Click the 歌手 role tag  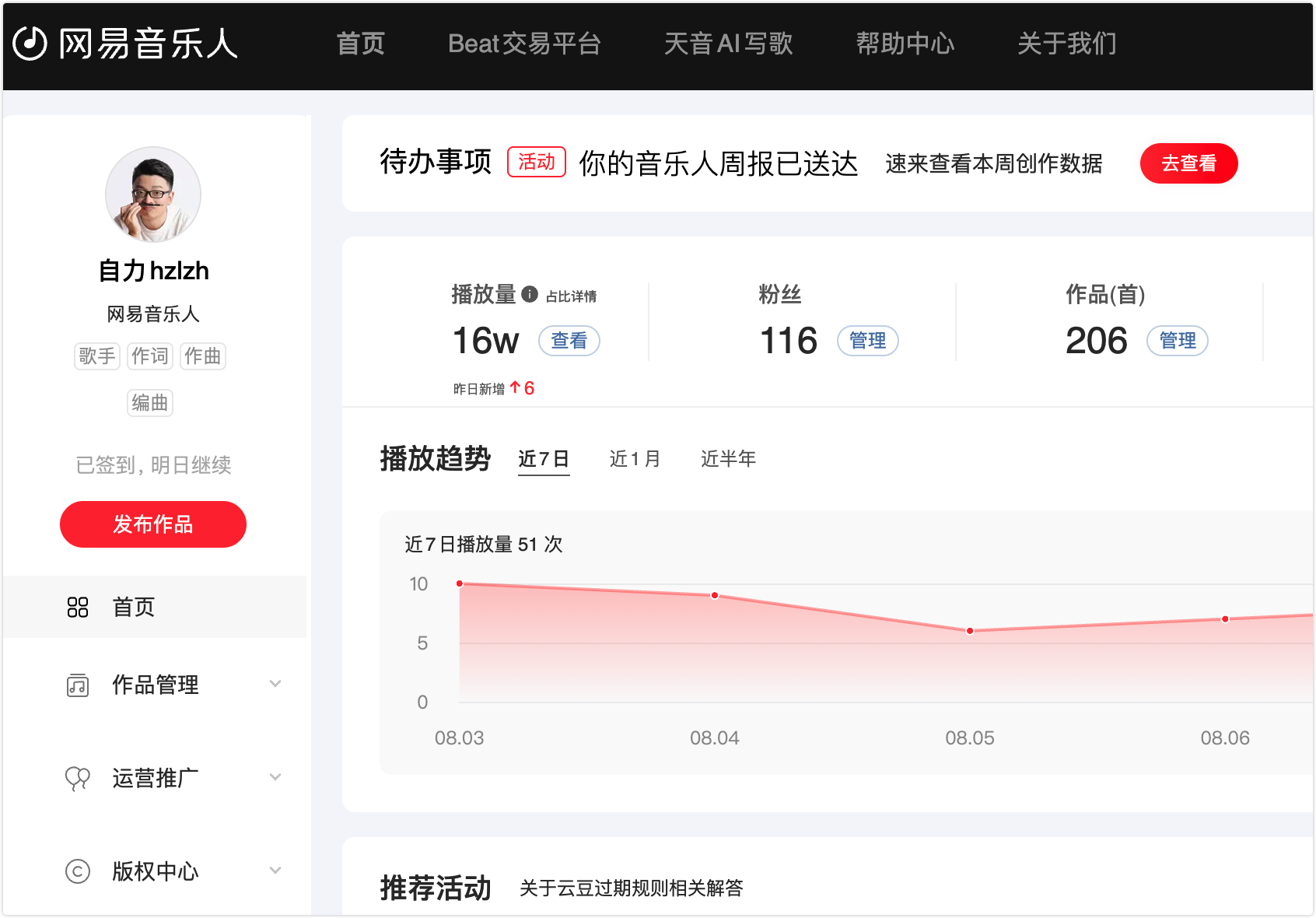[x=96, y=356]
